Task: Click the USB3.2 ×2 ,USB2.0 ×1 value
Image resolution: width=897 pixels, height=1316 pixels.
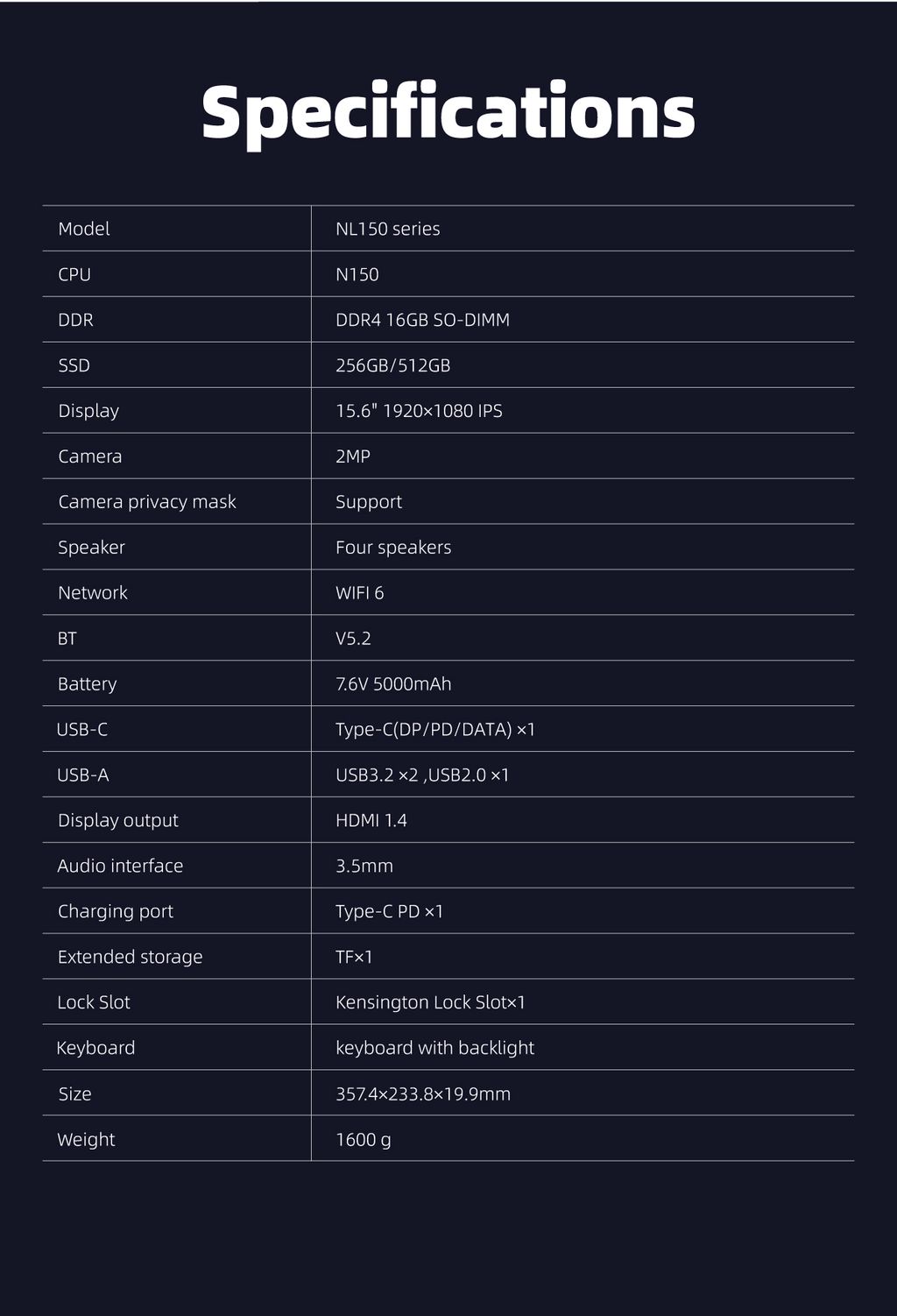Action: pyautogui.click(x=422, y=775)
